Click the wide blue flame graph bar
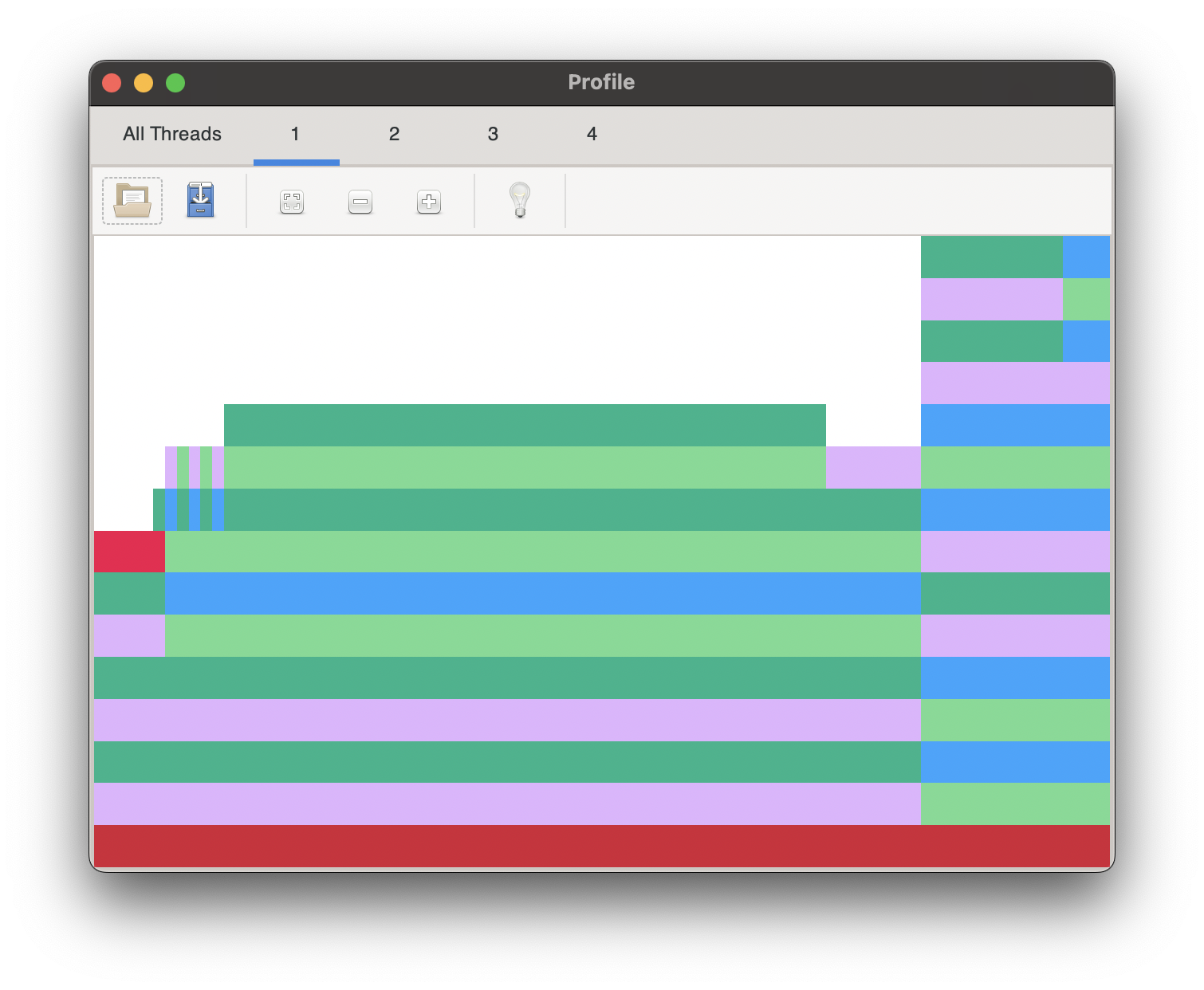1204x990 pixels. tap(542, 593)
